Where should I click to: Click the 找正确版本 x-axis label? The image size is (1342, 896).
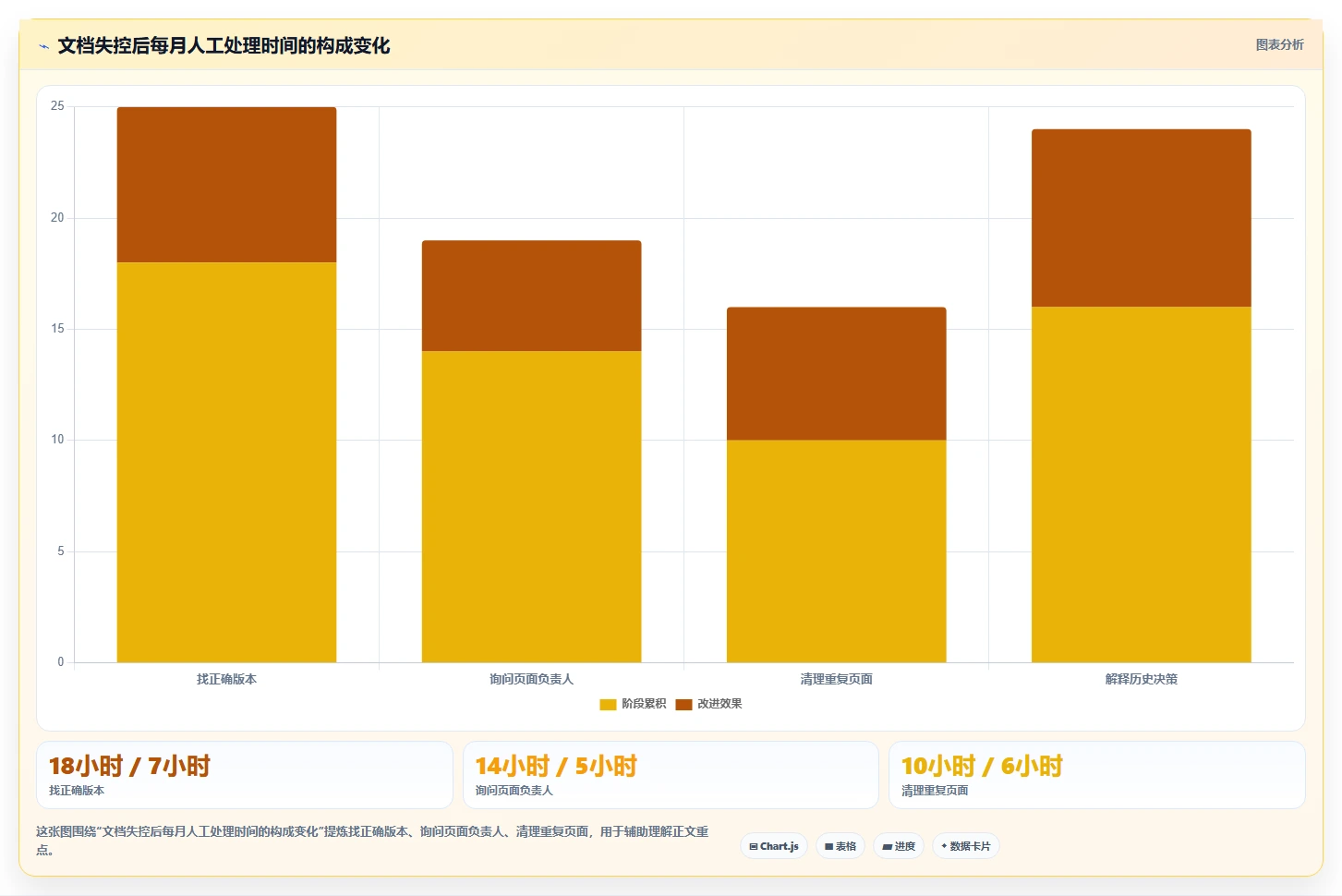[x=226, y=679]
